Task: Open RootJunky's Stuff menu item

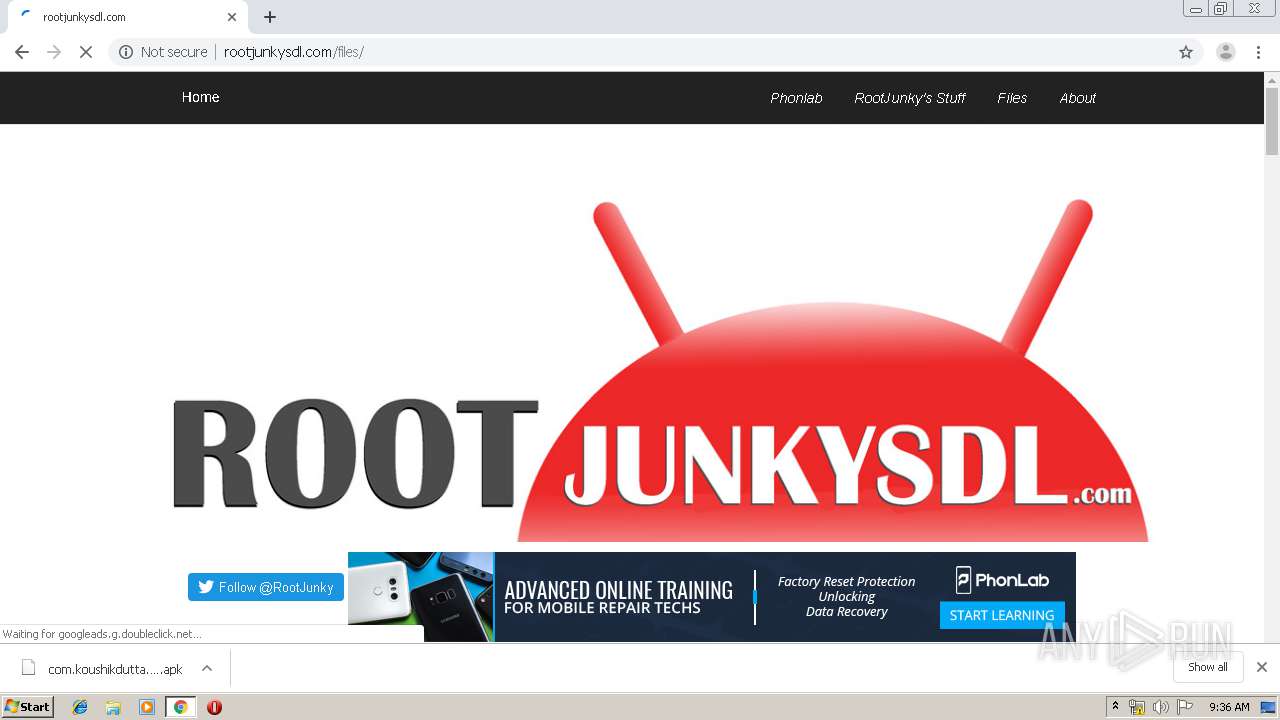Action: (910, 98)
